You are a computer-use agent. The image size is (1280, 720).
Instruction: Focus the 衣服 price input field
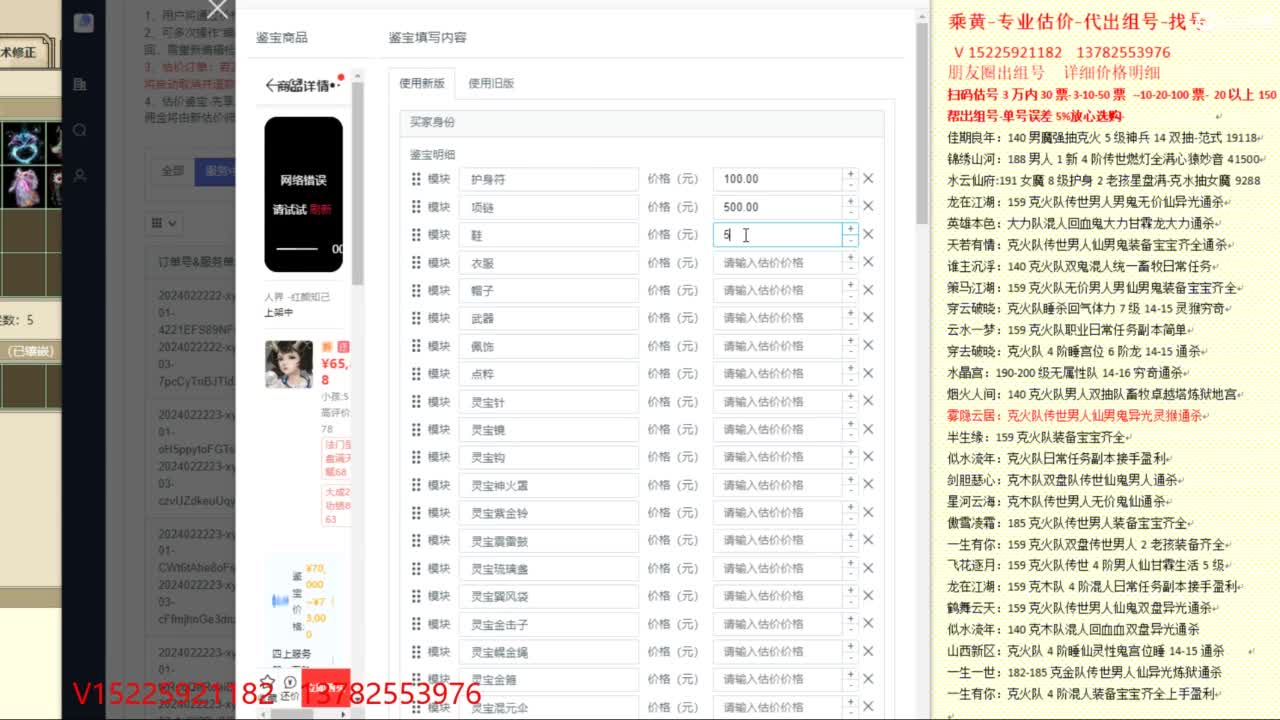tap(778, 262)
